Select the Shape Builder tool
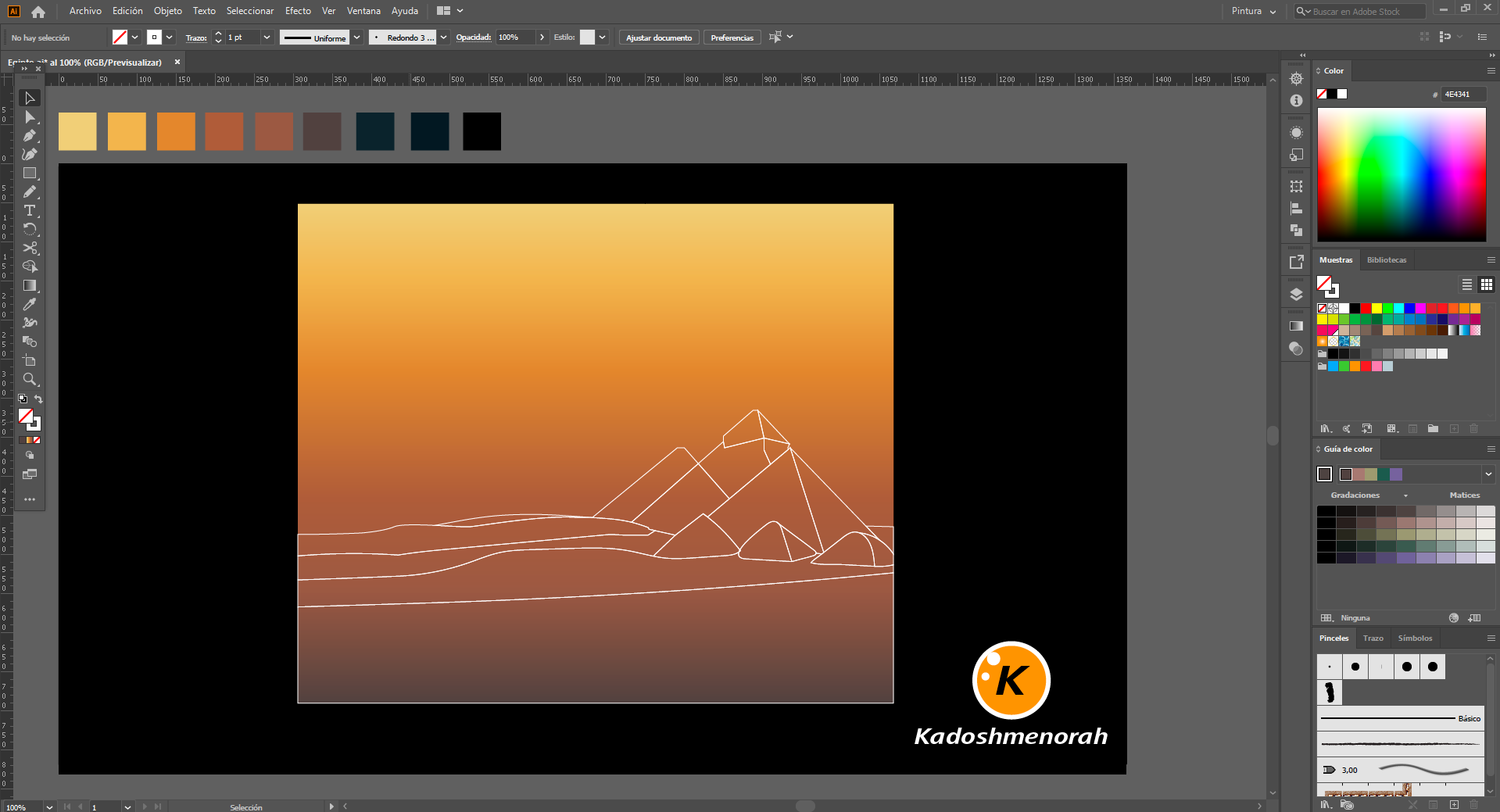Image resolution: width=1500 pixels, height=812 pixels. pos(30,266)
